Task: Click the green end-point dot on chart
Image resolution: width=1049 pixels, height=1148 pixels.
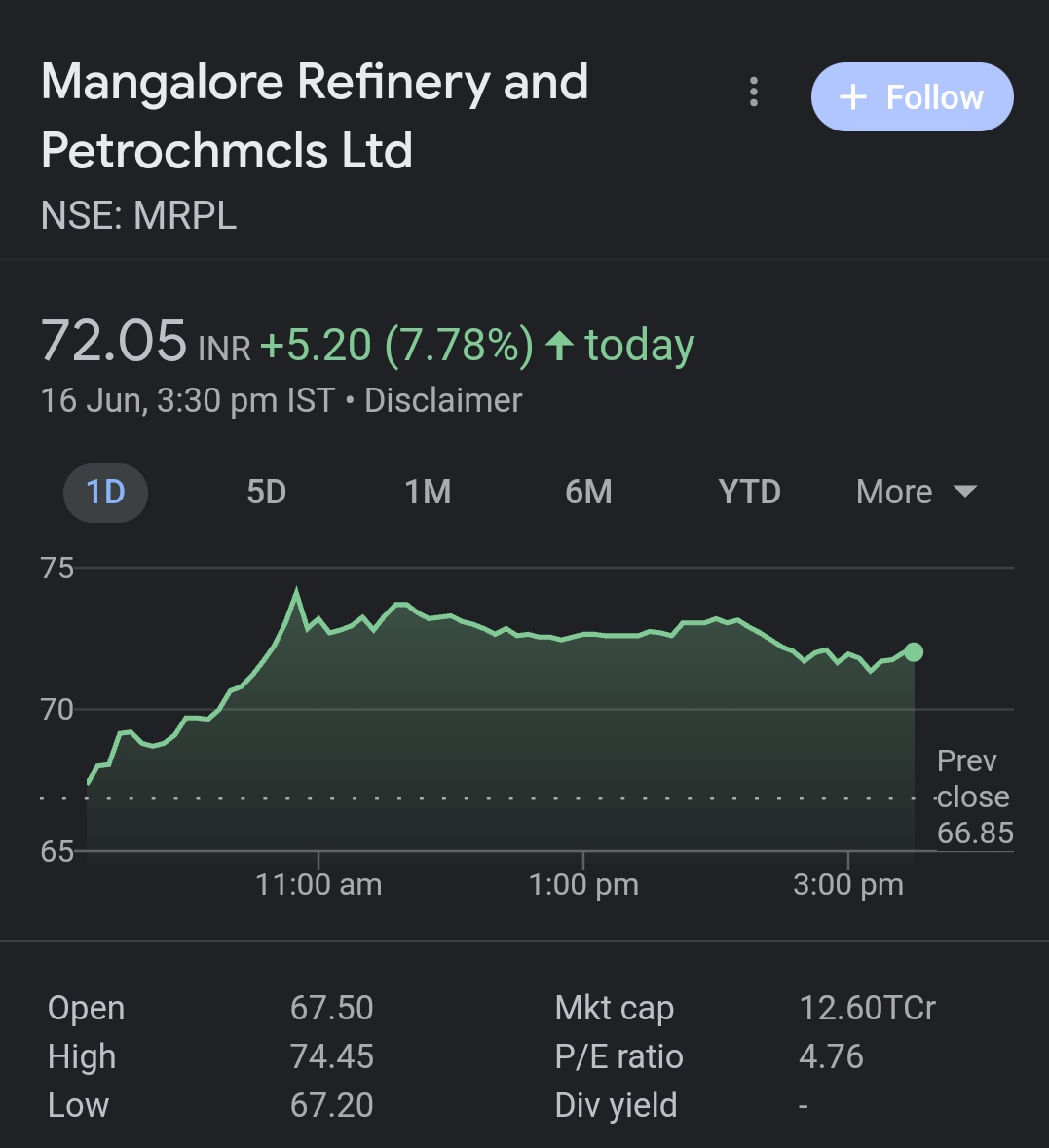Action: (914, 651)
